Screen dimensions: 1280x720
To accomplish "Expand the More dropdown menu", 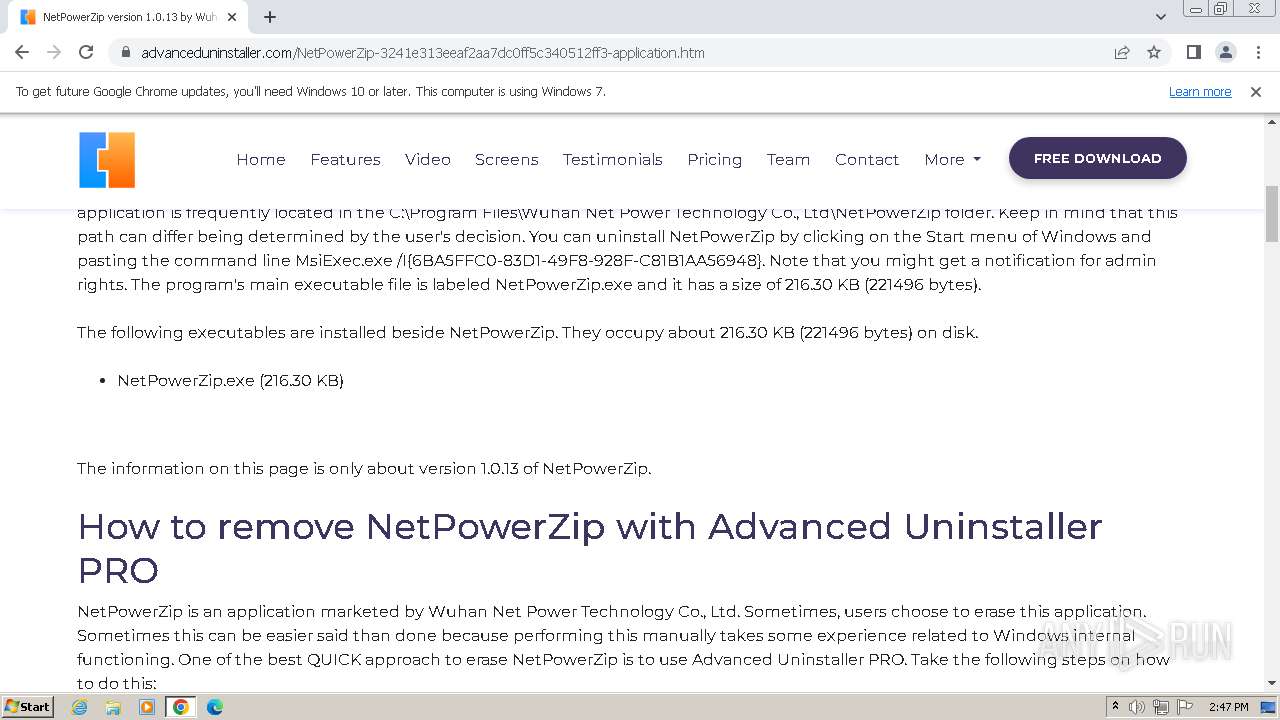I will point(952,159).
